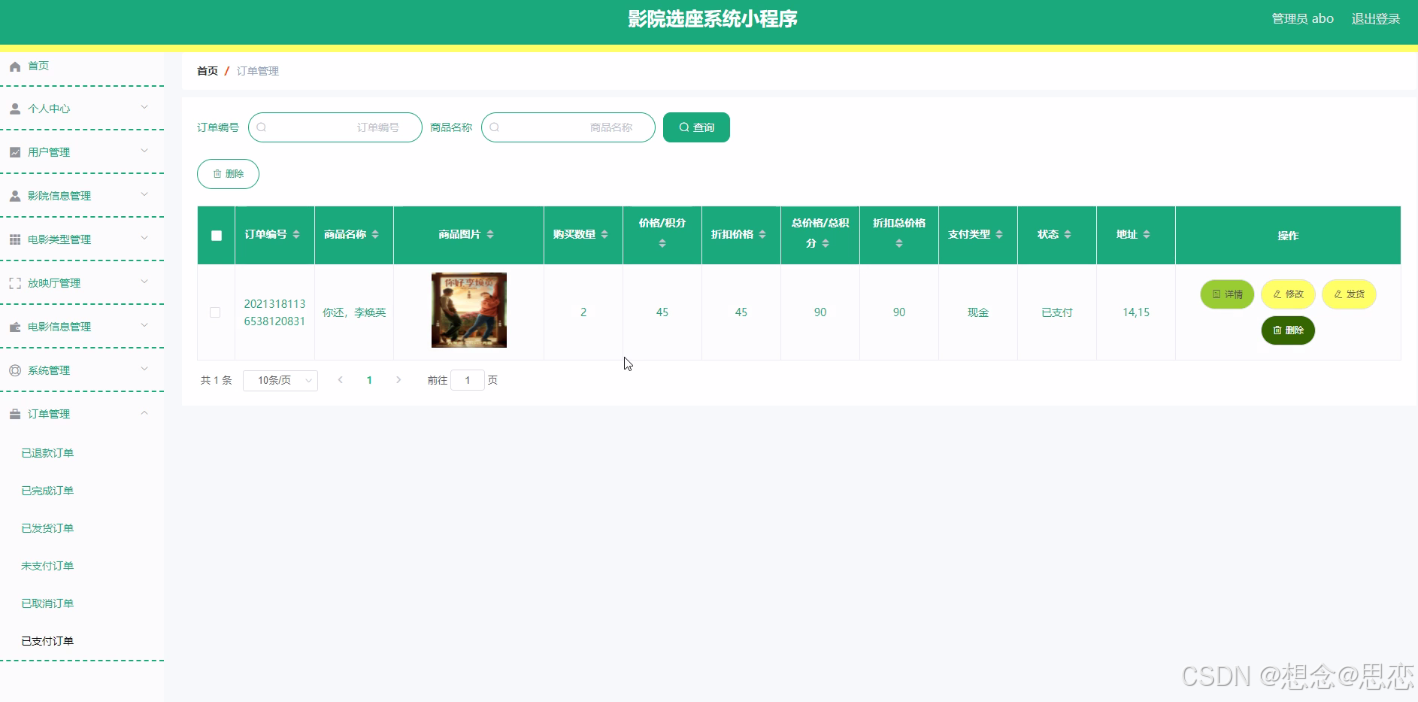This screenshot has height=702, width=1418.
Task: Click the movie poster thumbnail in row
Action: click(469, 310)
